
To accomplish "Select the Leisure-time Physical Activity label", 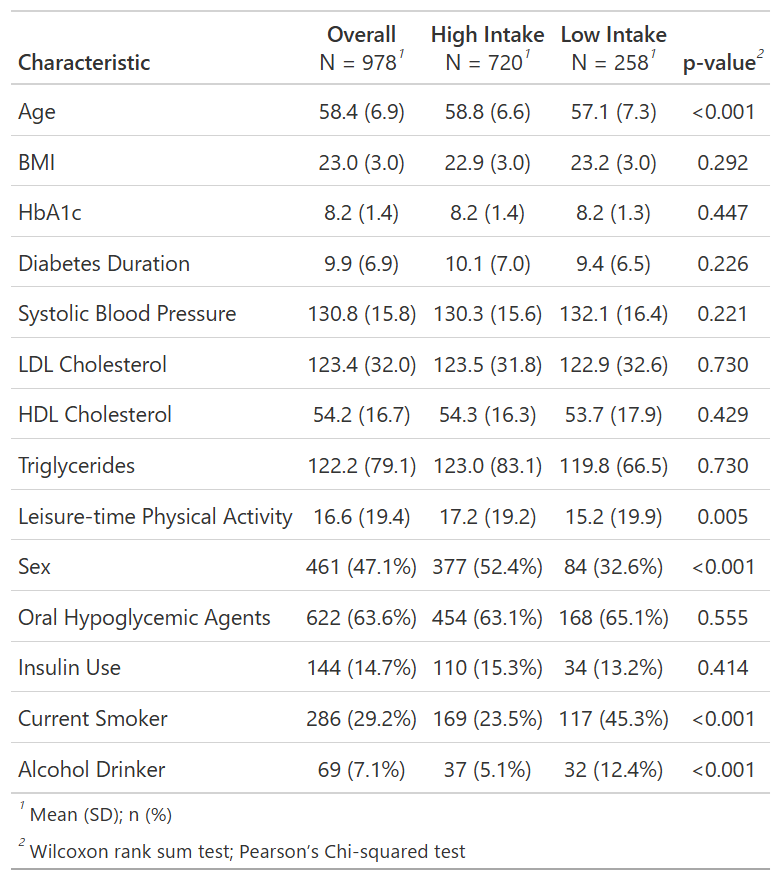I will [155, 517].
